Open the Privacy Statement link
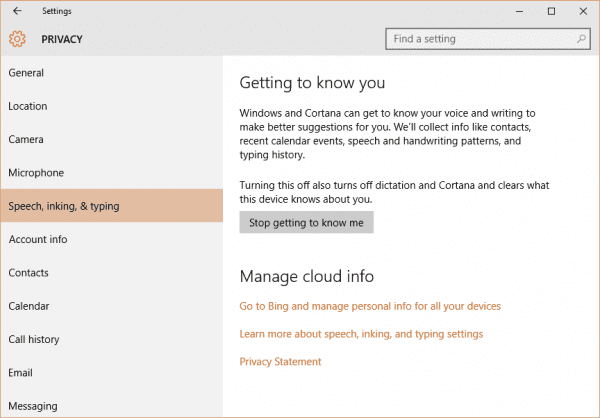Viewport: 600px width, 418px height. pos(280,362)
